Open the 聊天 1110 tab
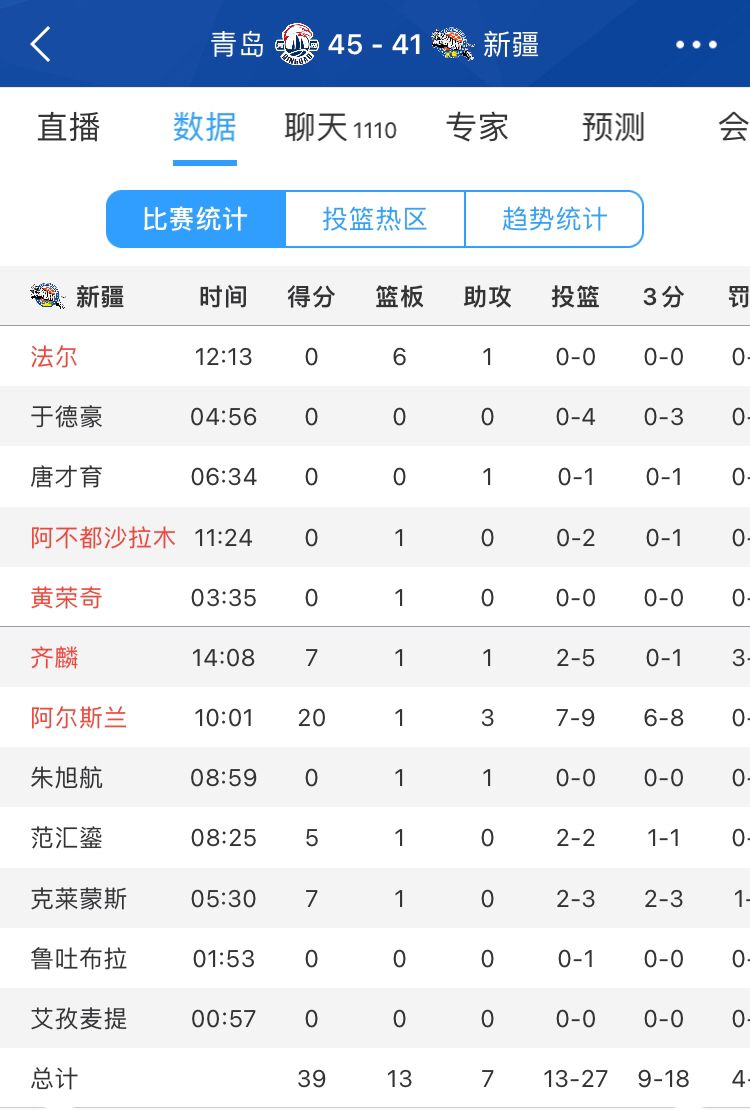Viewport: 750px width, 1110px height. pos(341,128)
